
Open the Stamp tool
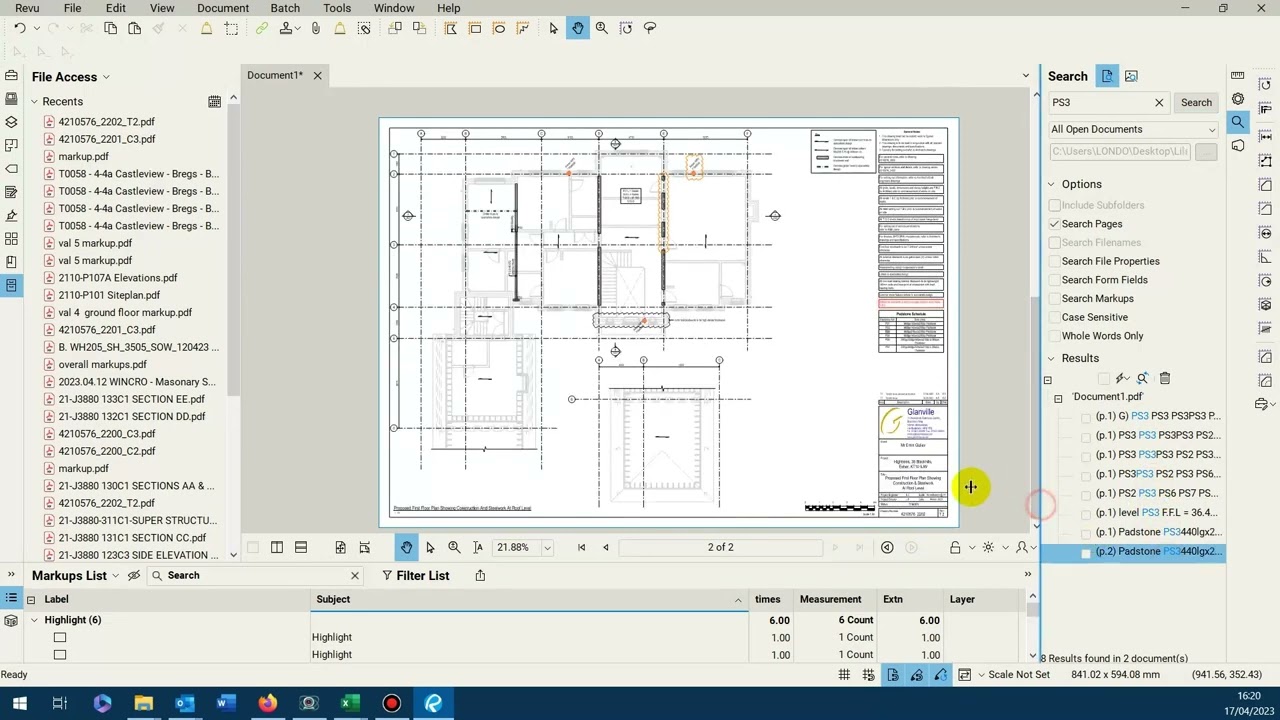(x=286, y=28)
